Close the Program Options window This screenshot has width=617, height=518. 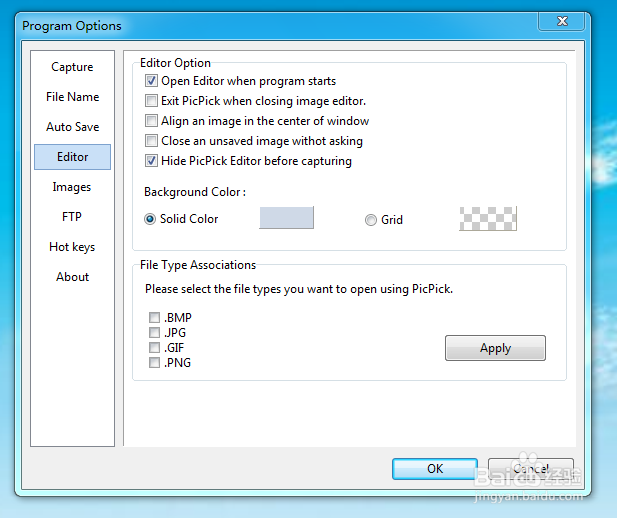click(562, 21)
